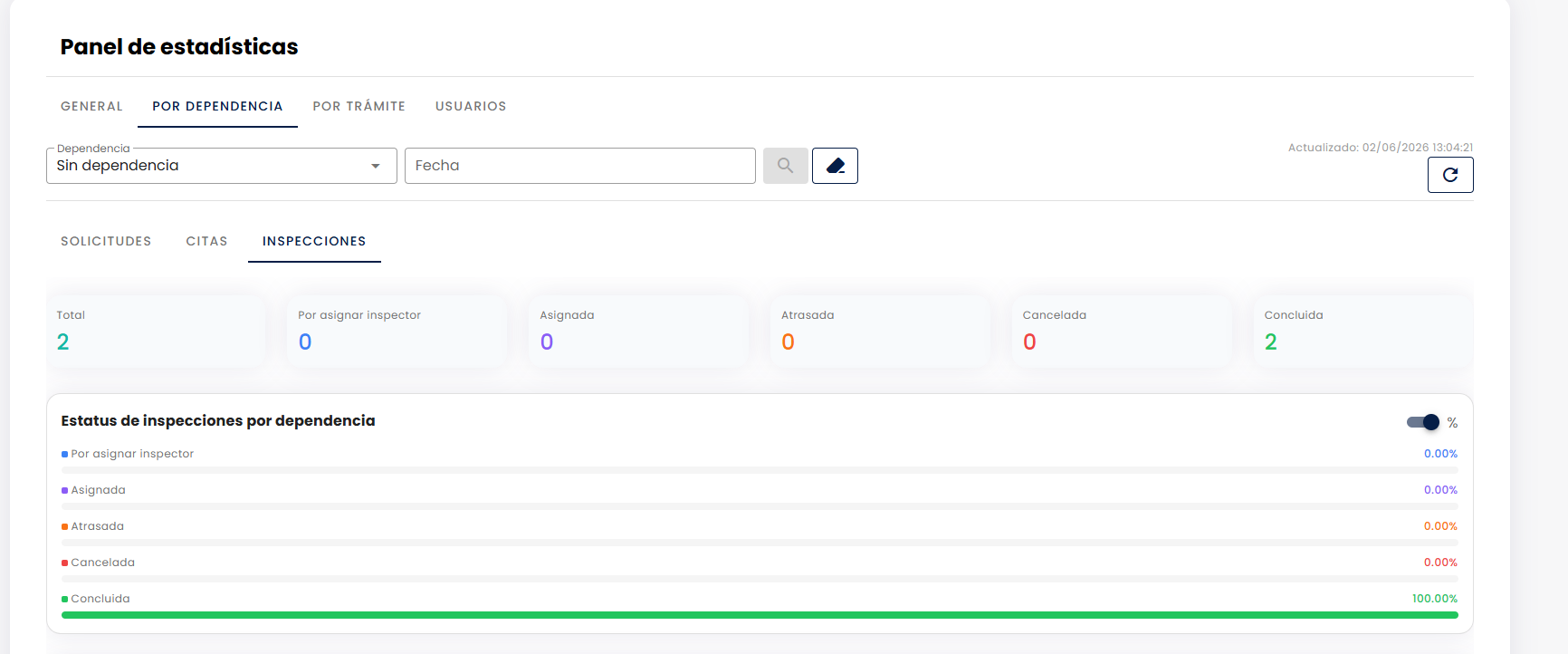
Task: Open the CITAS sub-tab
Action: [x=206, y=241]
